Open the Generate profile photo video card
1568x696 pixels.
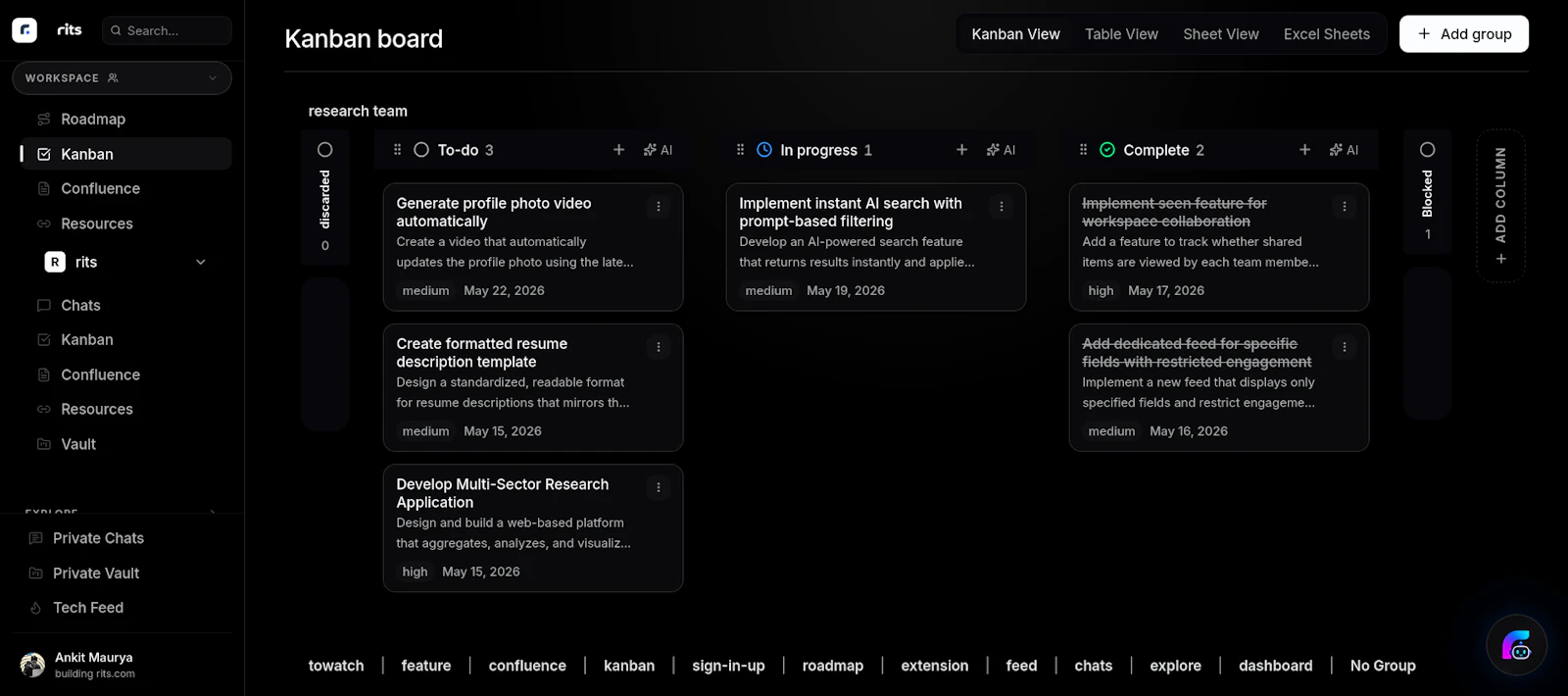532,247
